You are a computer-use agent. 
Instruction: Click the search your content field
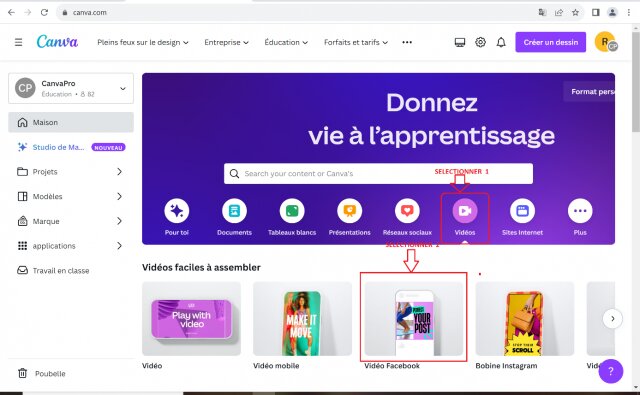click(x=378, y=173)
